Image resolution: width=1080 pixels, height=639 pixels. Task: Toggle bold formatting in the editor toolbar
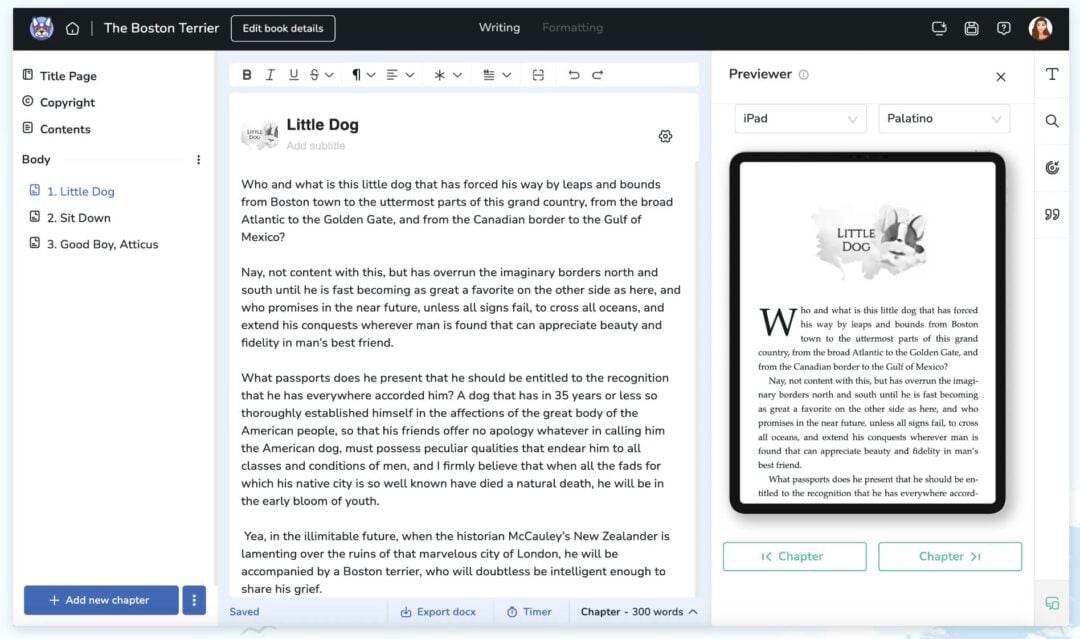(x=246, y=74)
